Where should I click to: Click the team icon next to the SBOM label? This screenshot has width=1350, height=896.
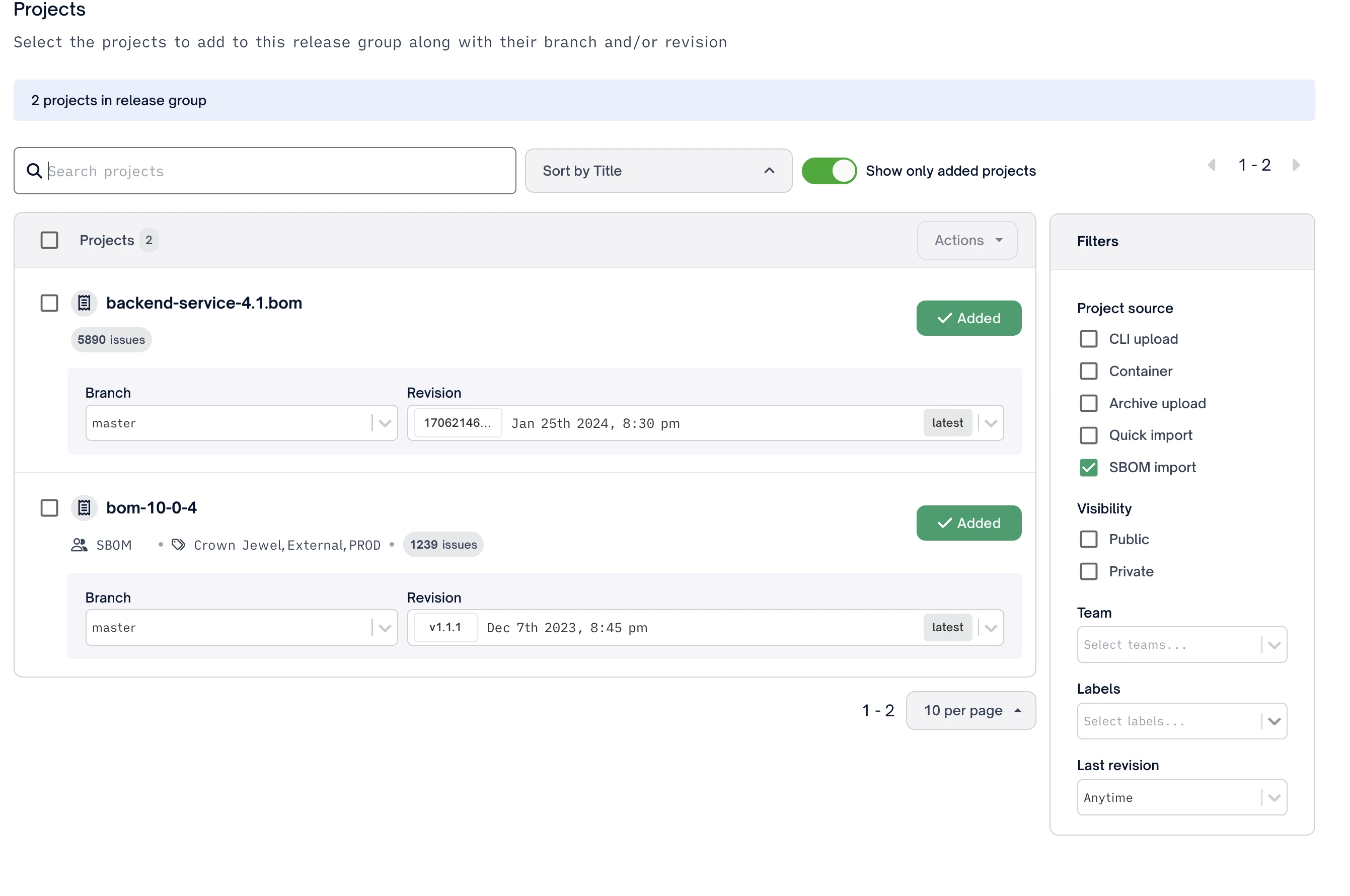pyautogui.click(x=79, y=545)
